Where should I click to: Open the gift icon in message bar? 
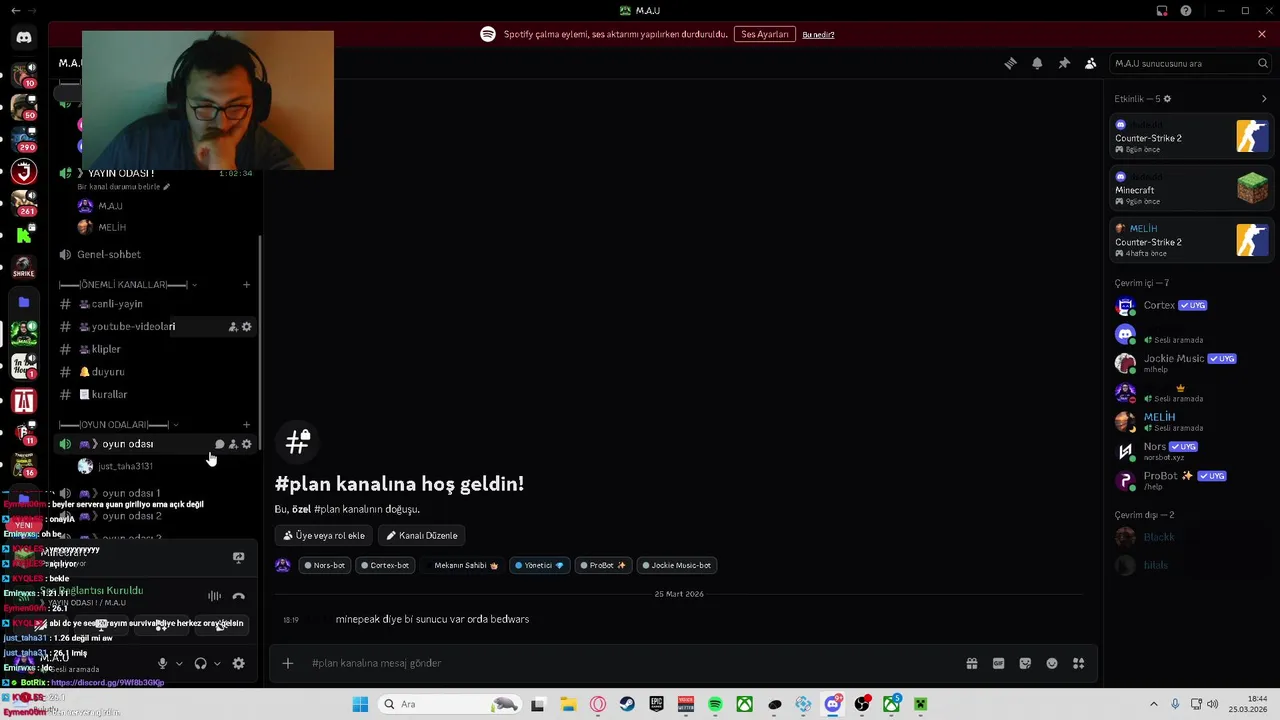click(971, 663)
